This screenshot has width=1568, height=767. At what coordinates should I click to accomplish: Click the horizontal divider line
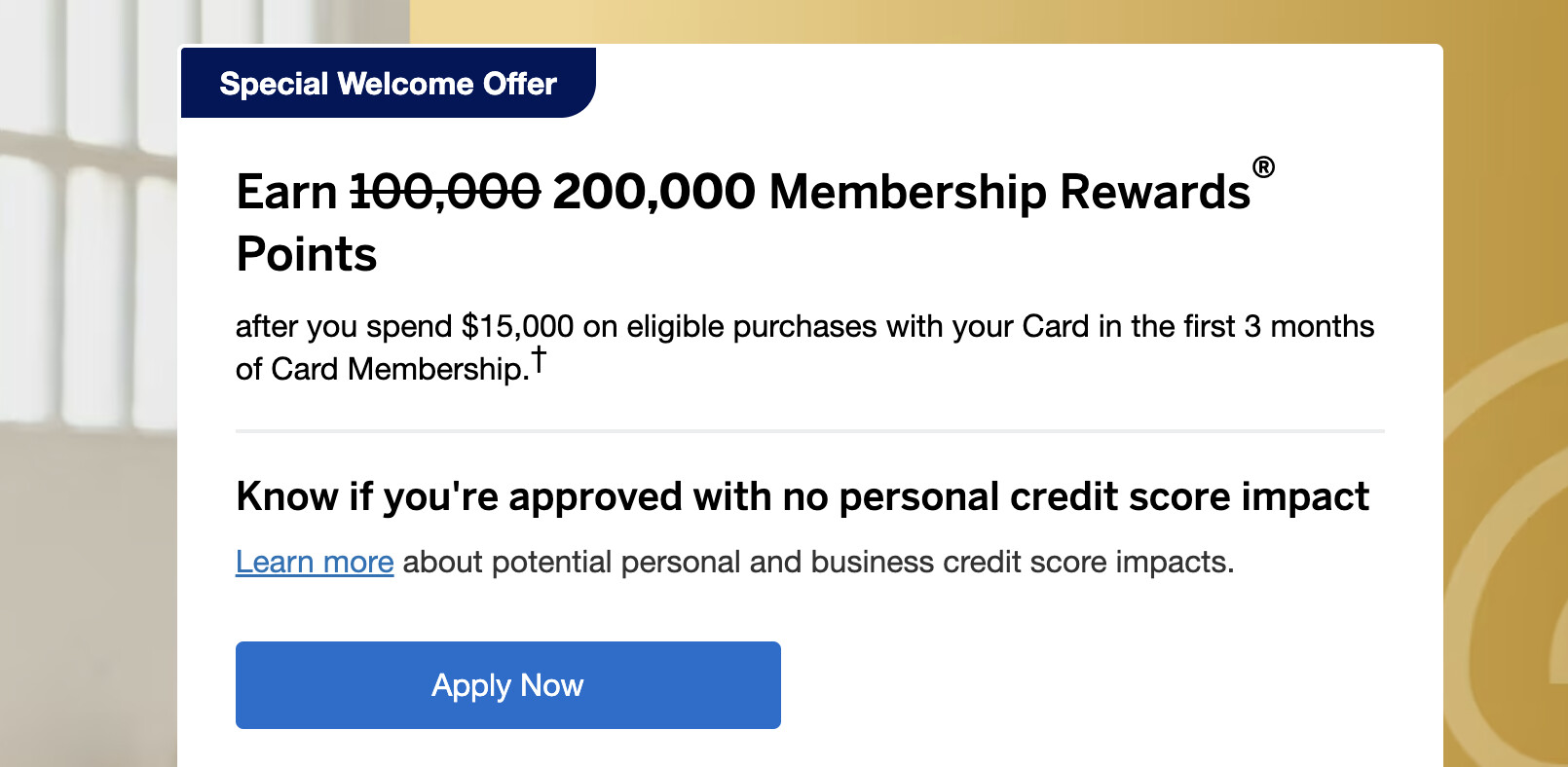coord(809,430)
